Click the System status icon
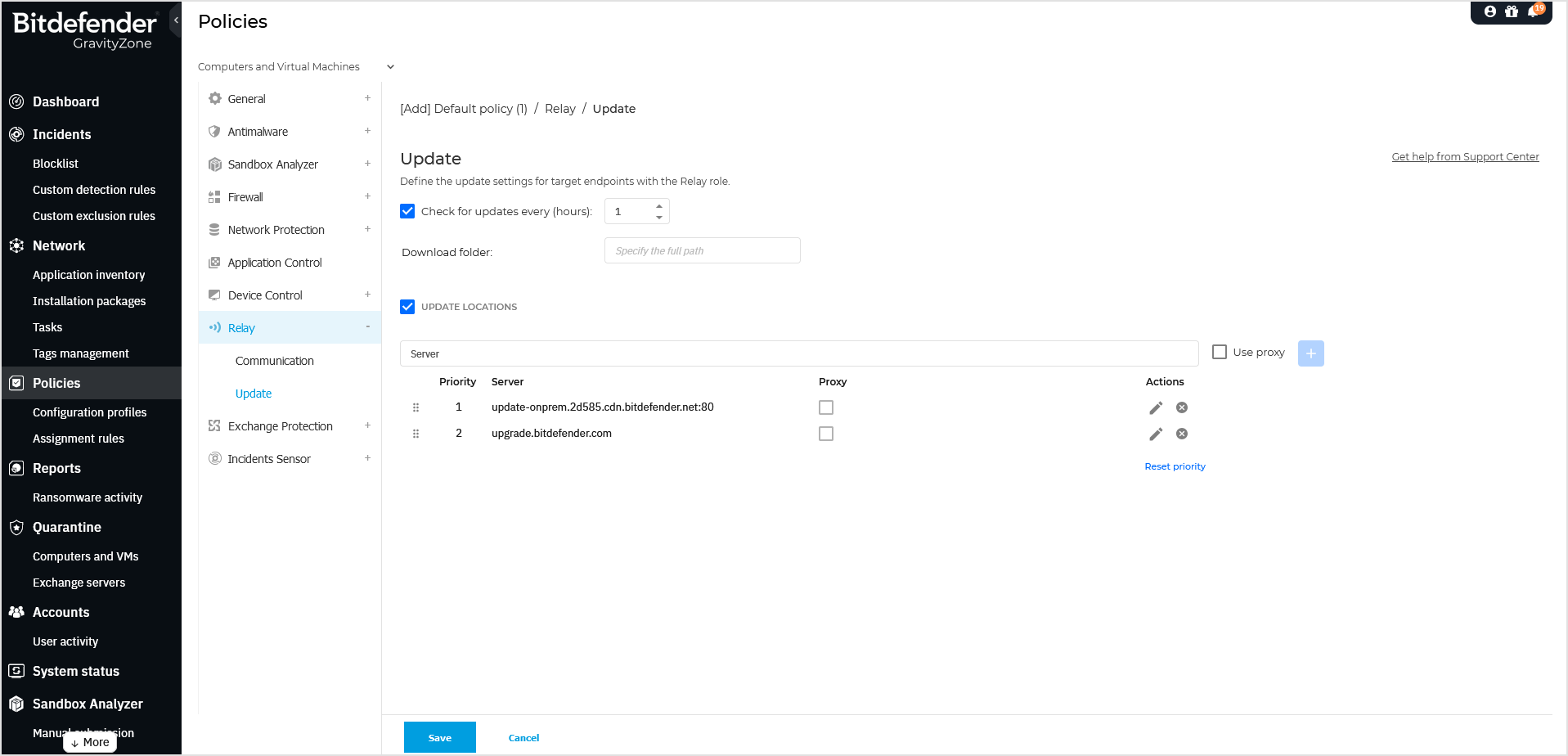The image size is (1568, 756). click(x=16, y=671)
